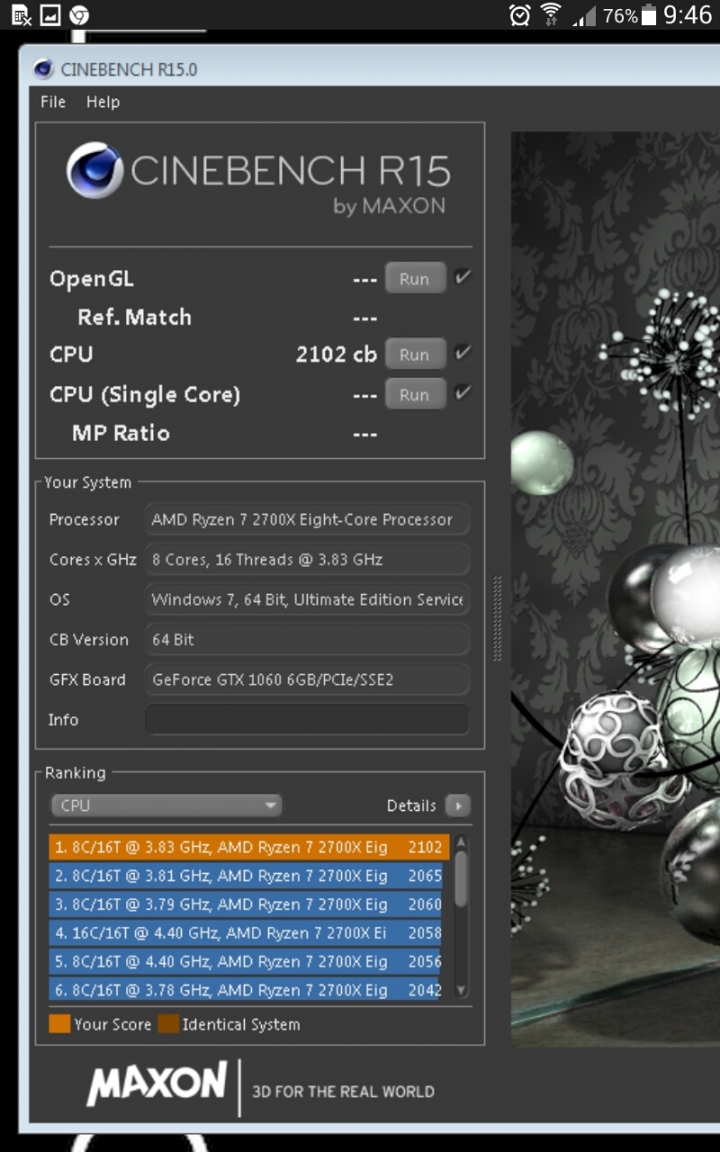Click the Cinebench title bar icon
Screen dimensions: 720x1152
tap(43, 69)
